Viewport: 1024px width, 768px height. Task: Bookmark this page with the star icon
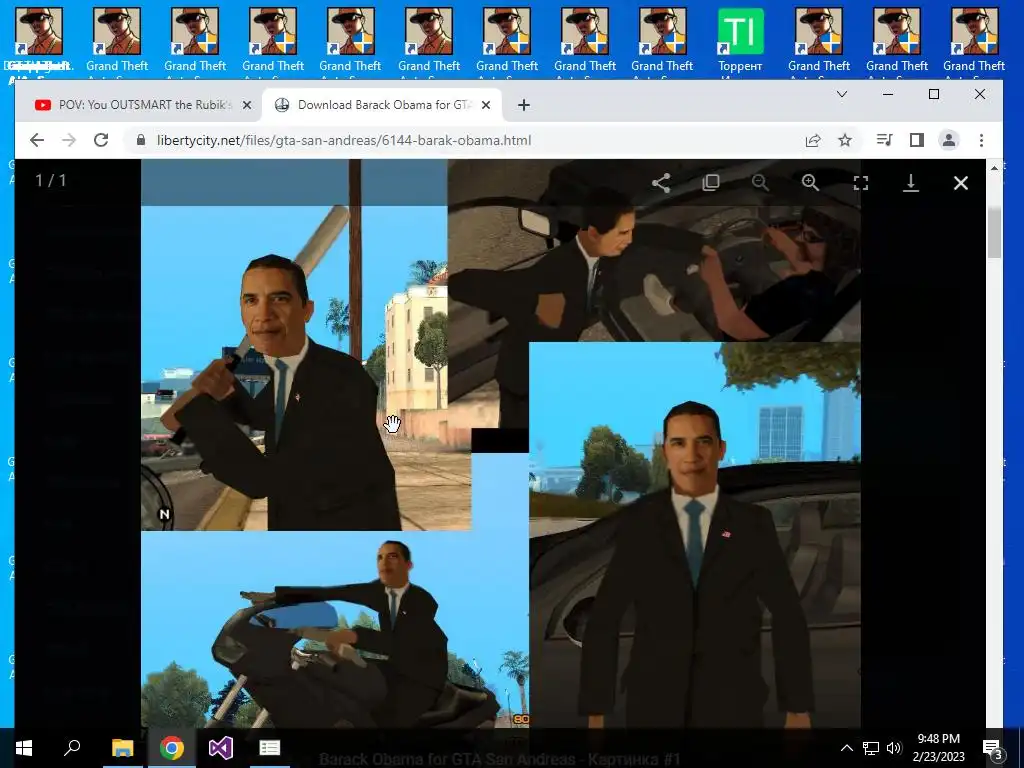[845, 140]
